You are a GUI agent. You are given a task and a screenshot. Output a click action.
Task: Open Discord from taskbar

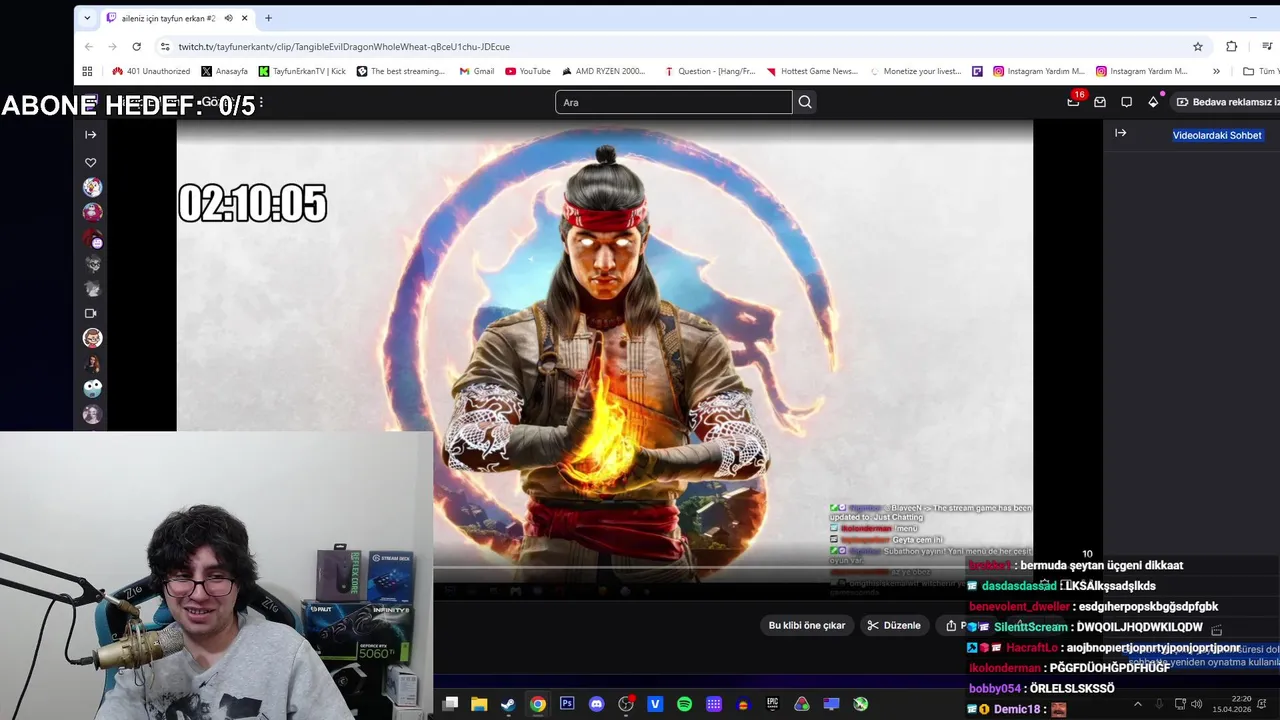[597, 704]
